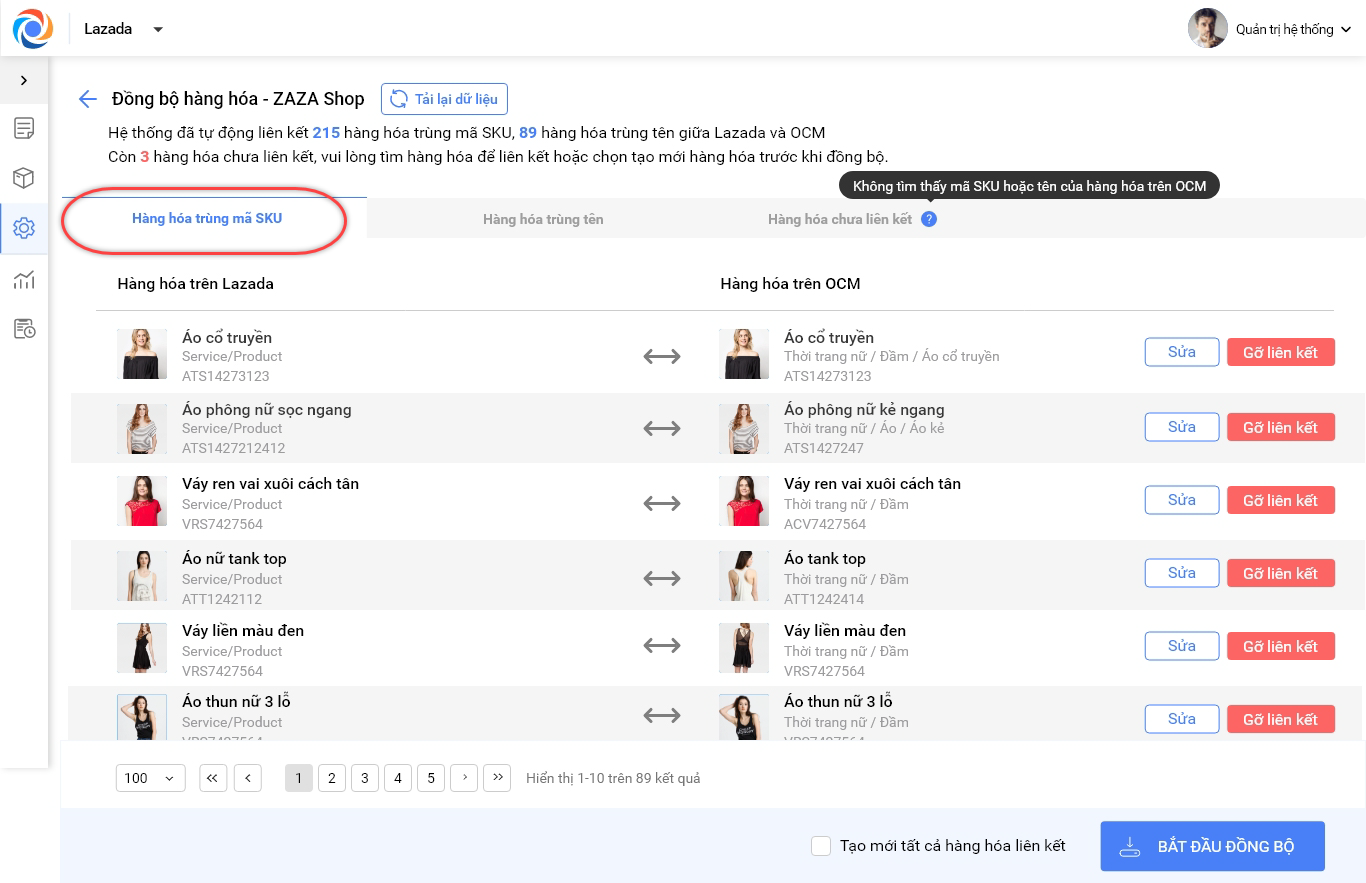Switch to the Hàng hóa chưa liên kết tab
The width and height of the screenshot is (1366, 883).
click(x=839, y=219)
